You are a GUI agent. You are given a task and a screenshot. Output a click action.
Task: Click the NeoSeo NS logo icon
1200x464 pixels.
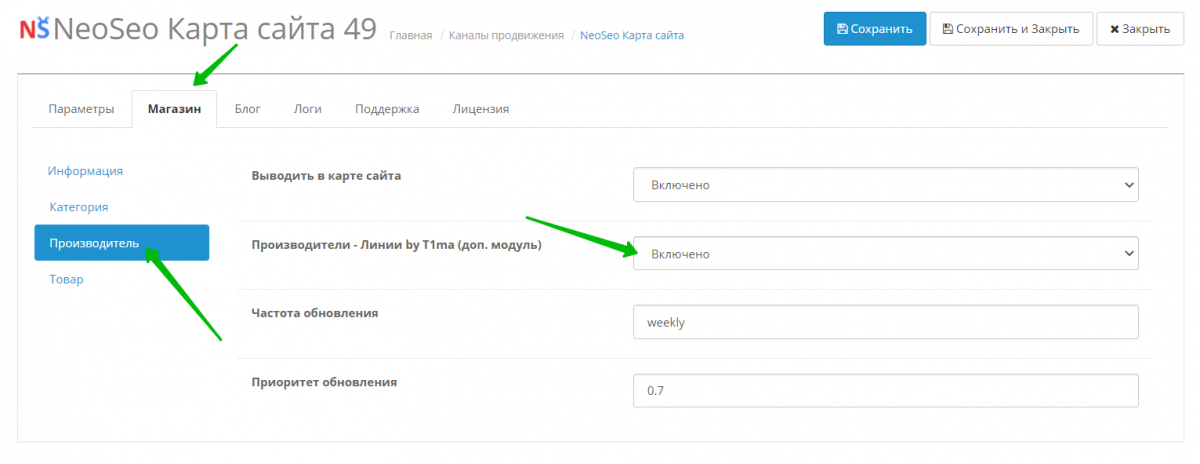34,30
